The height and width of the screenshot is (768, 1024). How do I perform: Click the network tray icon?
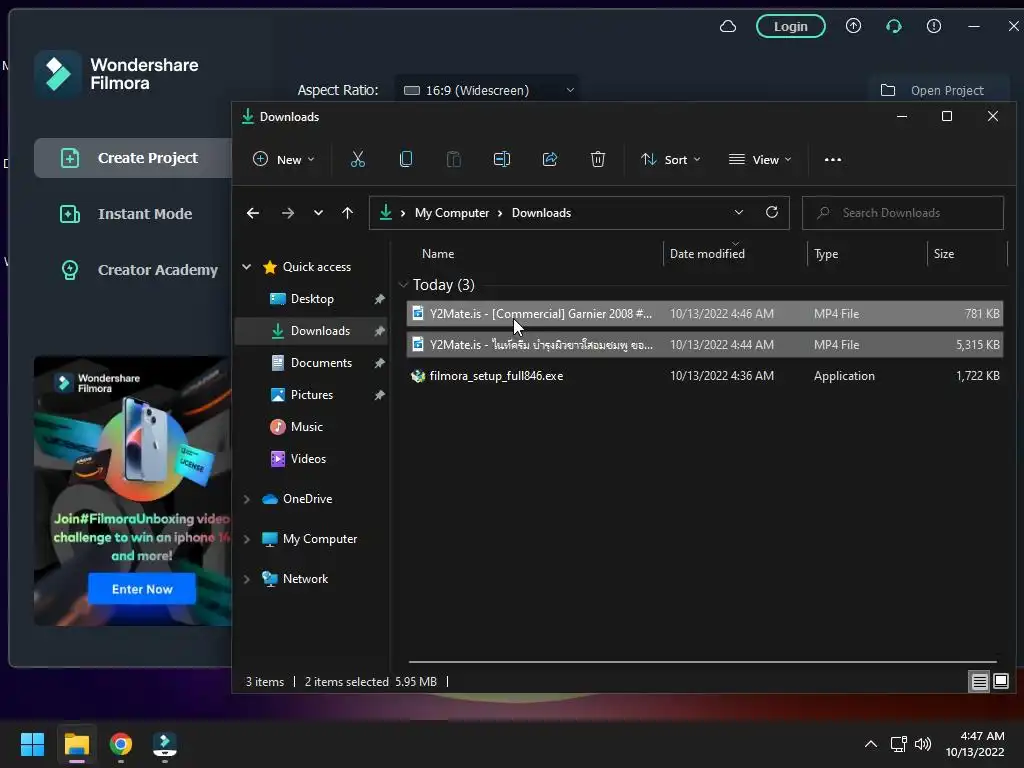click(x=899, y=744)
